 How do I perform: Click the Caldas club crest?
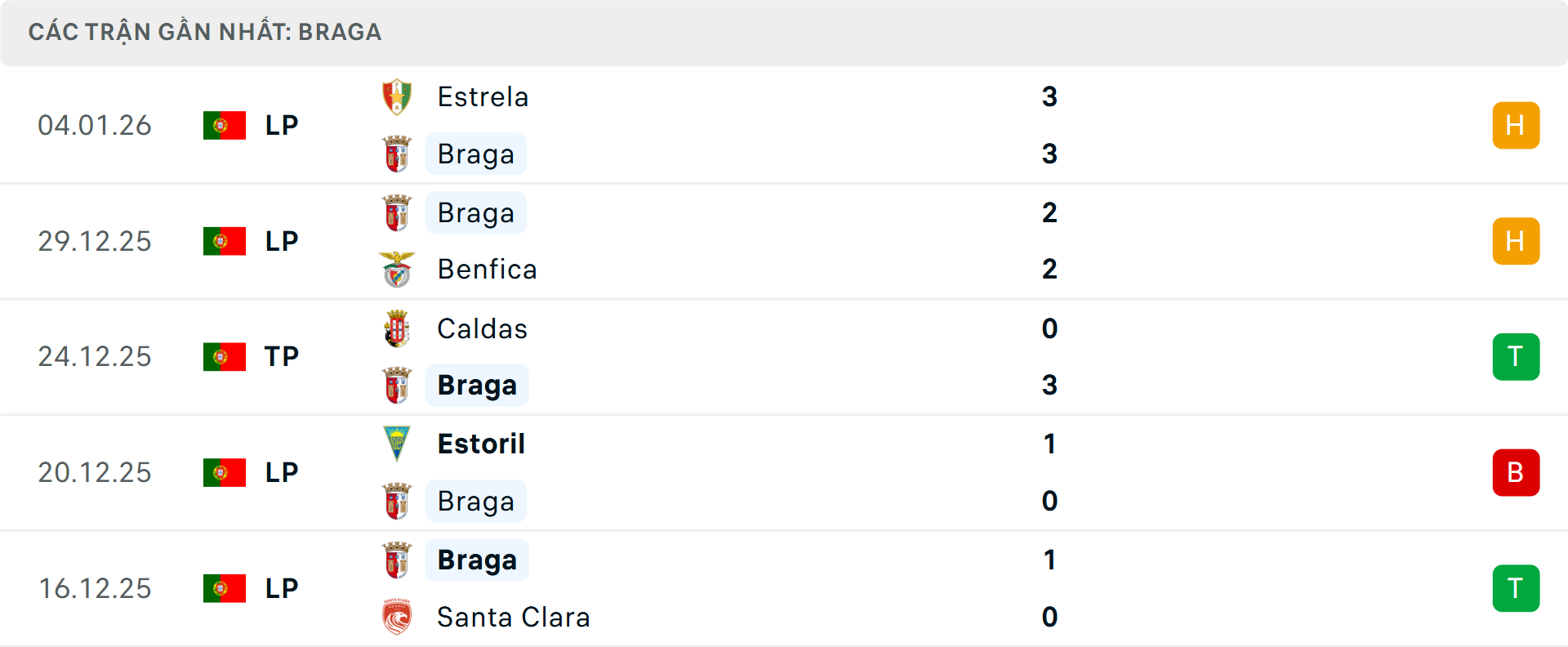[x=397, y=328]
